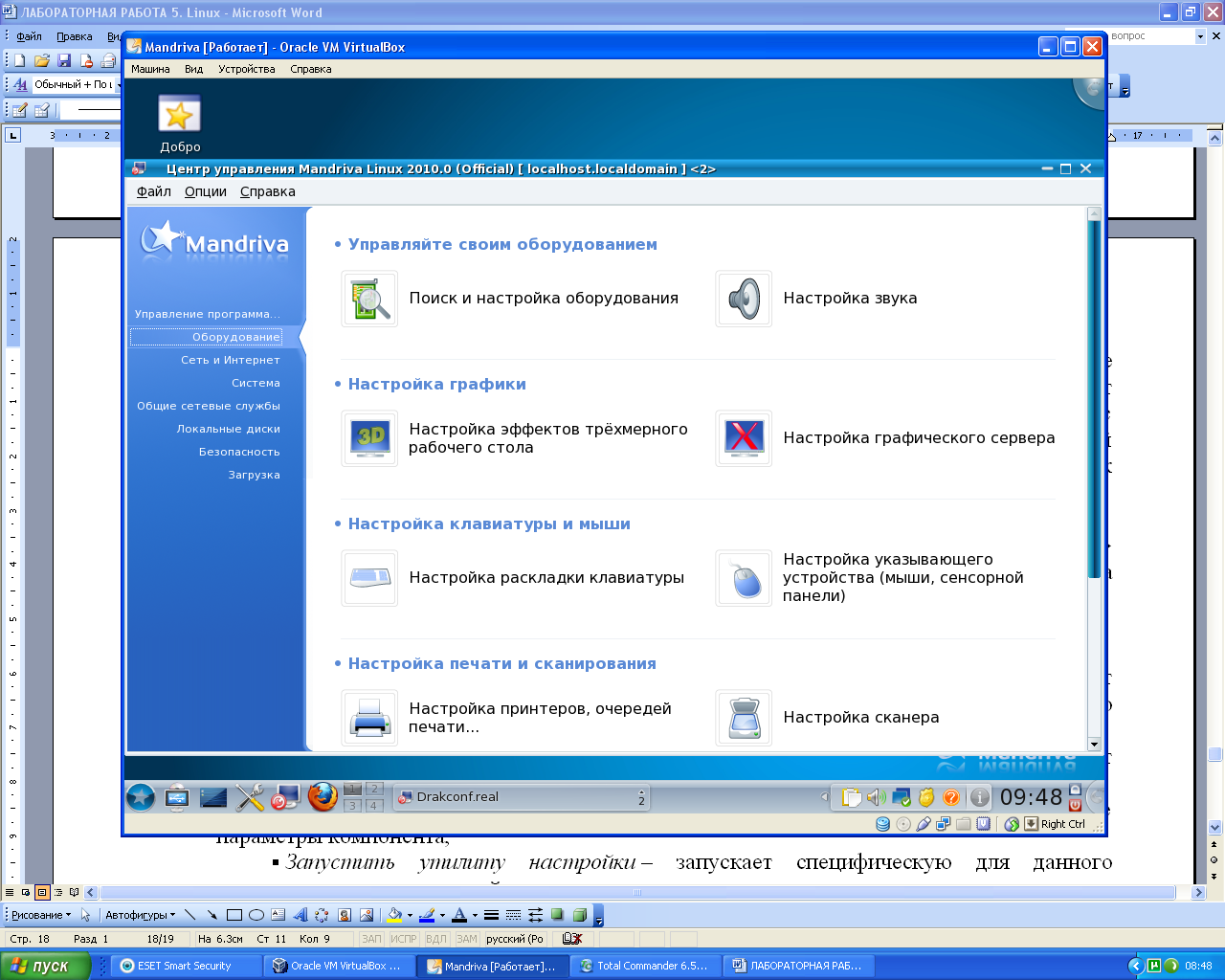Switch to virtual desktop 2 in pager
The width and height of the screenshot is (1225, 980).
(x=374, y=789)
